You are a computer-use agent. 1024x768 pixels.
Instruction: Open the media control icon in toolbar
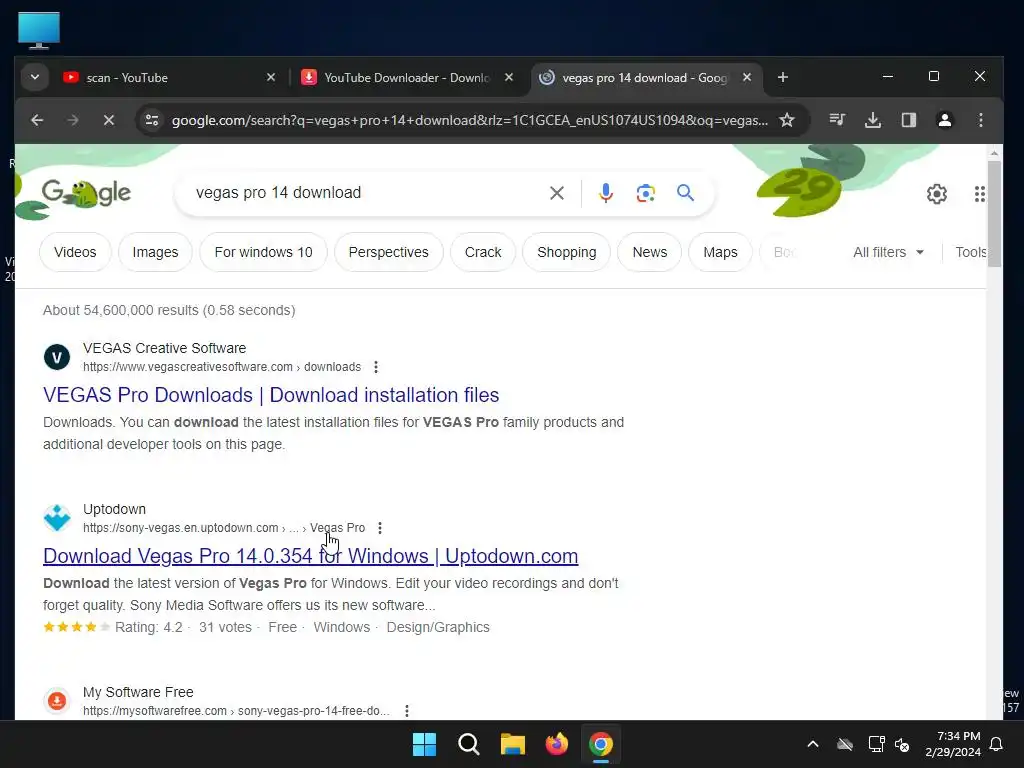837,120
